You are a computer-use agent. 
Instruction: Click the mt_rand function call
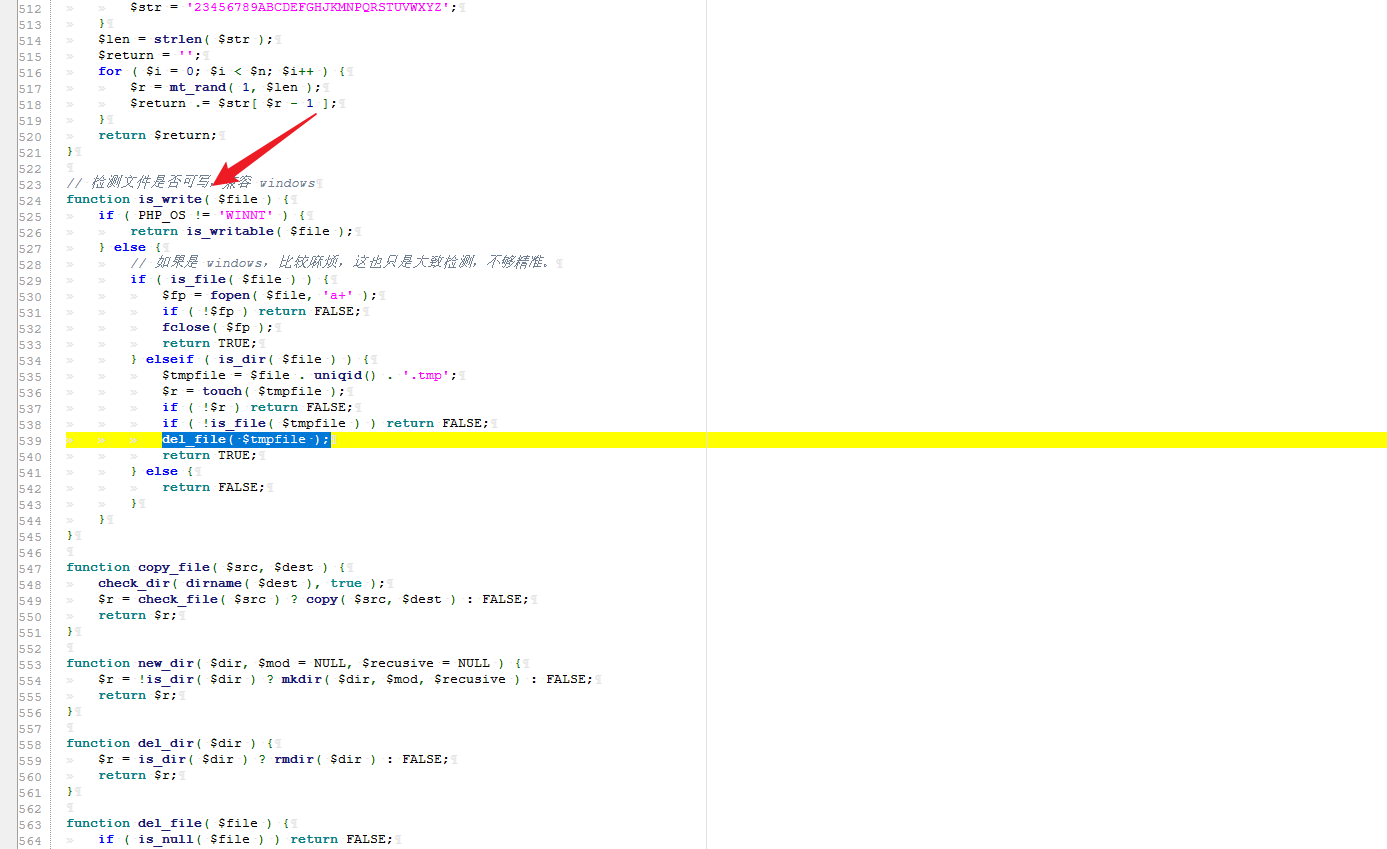[x=198, y=87]
